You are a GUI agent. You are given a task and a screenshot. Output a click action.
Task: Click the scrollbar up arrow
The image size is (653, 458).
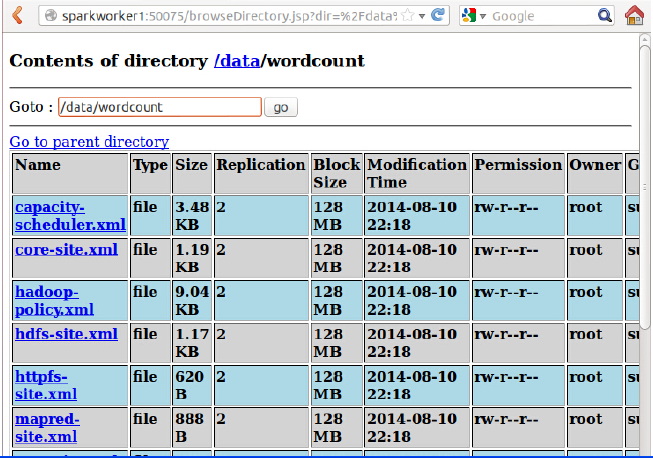[645, 39]
